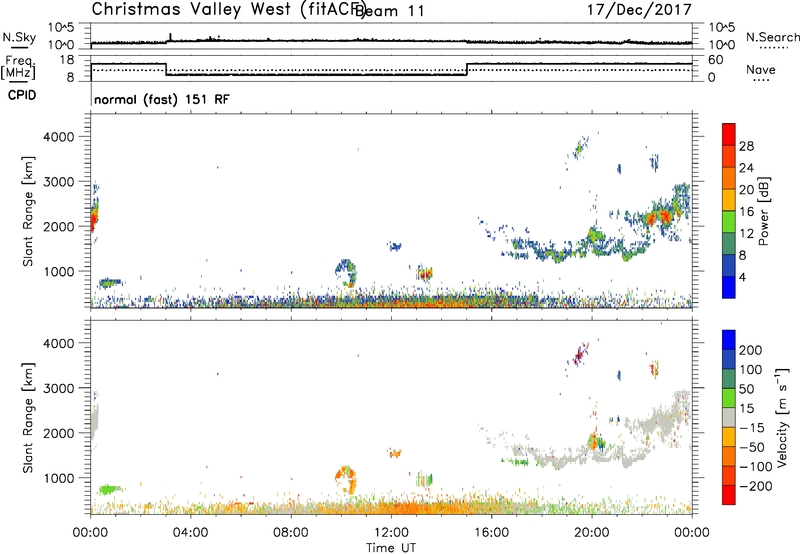Select the 'N.Search' legend label
This screenshot has height=554, width=800.
click(x=772, y=37)
